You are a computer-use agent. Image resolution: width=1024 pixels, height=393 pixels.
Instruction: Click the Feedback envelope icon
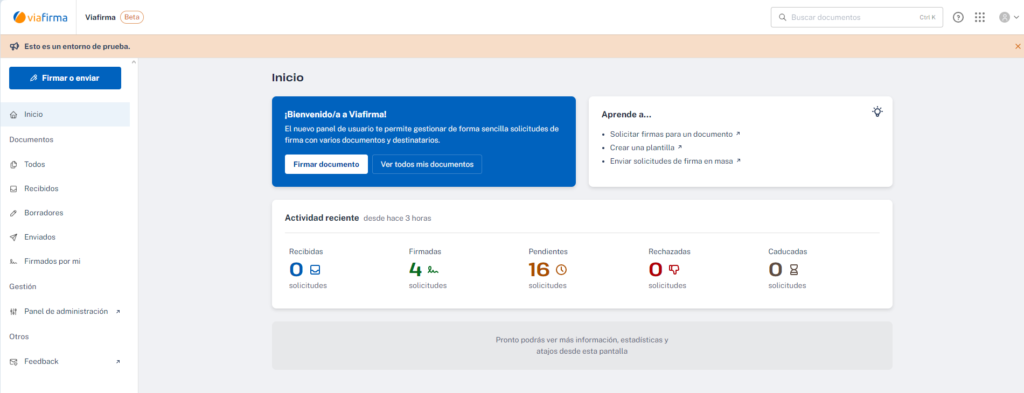pos(14,362)
